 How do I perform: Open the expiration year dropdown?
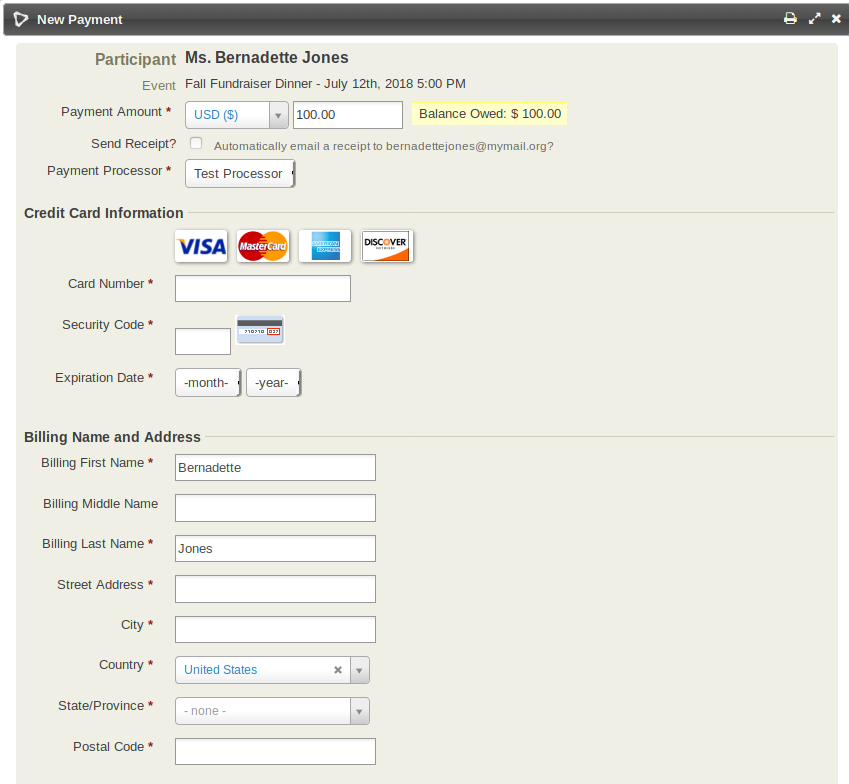pyautogui.click(x=272, y=382)
